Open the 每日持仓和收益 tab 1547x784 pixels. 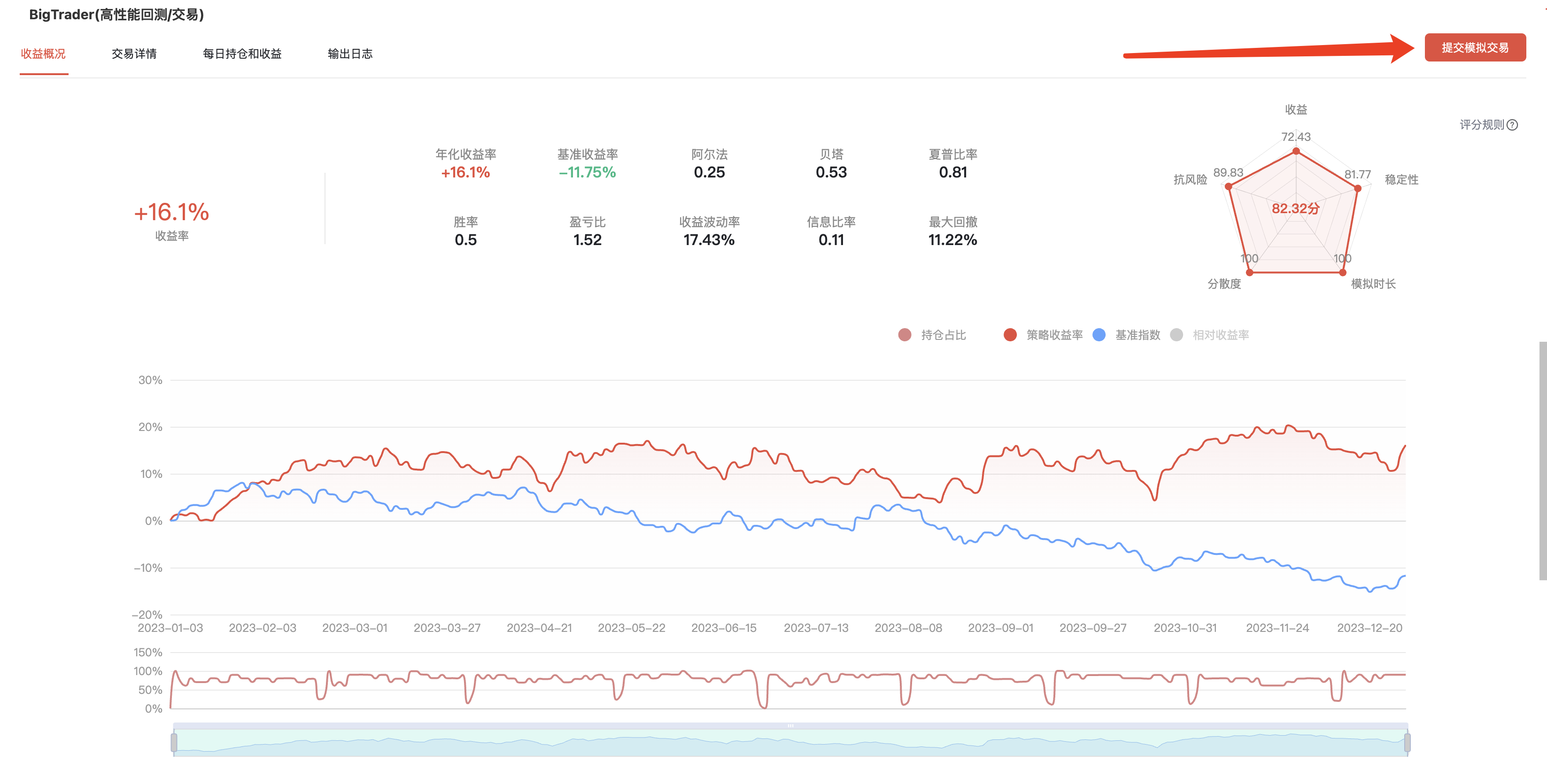click(x=242, y=54)
